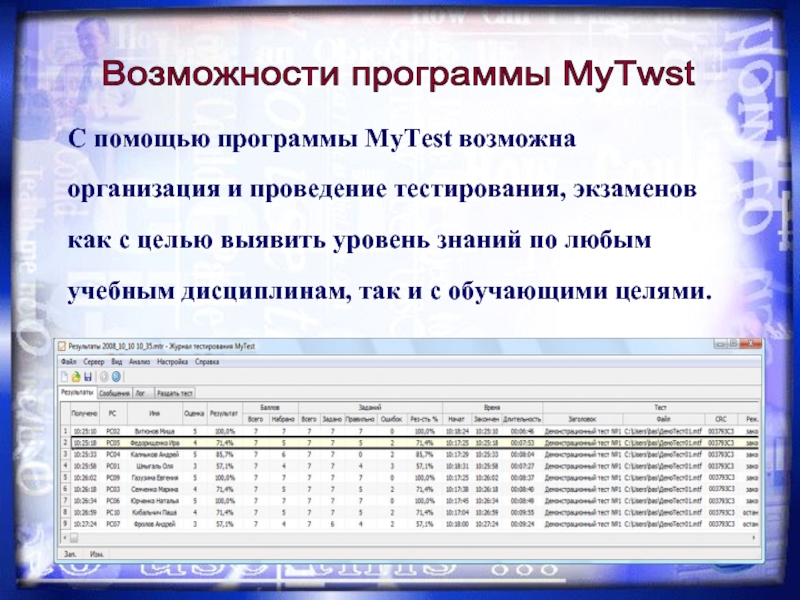Switch to the Лог tab
Screen dimensions: 800x600
point(141,393)
